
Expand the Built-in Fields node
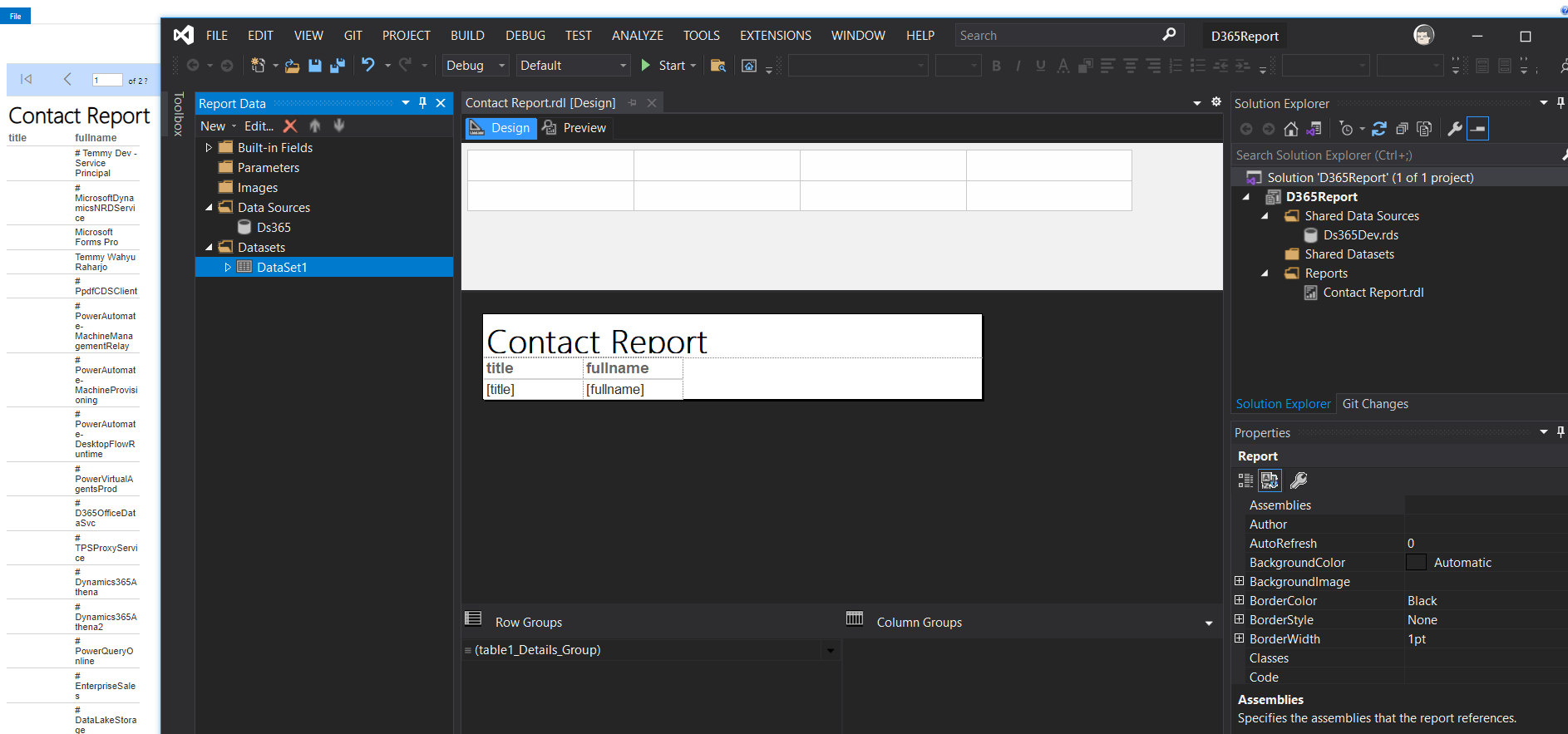click(209, 148)
